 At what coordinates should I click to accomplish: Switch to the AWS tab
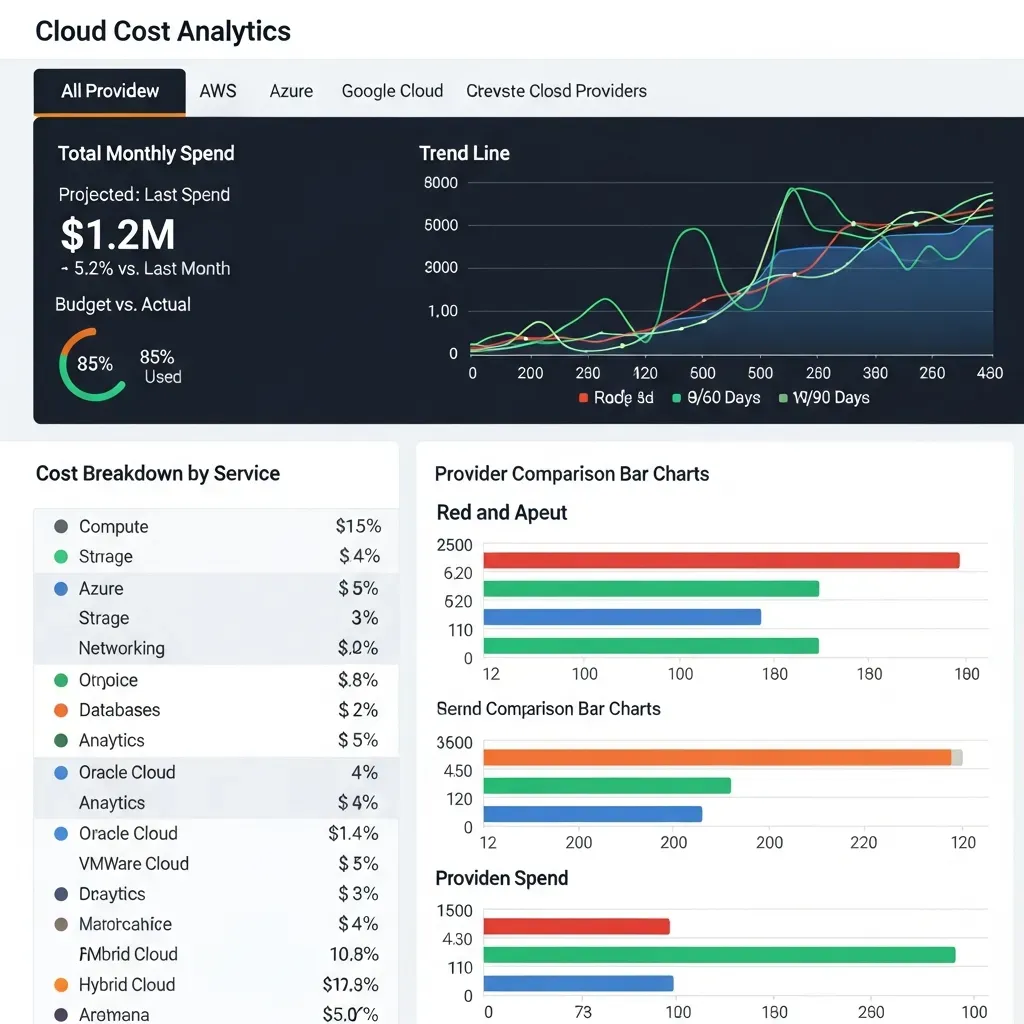tap(218, 91)
